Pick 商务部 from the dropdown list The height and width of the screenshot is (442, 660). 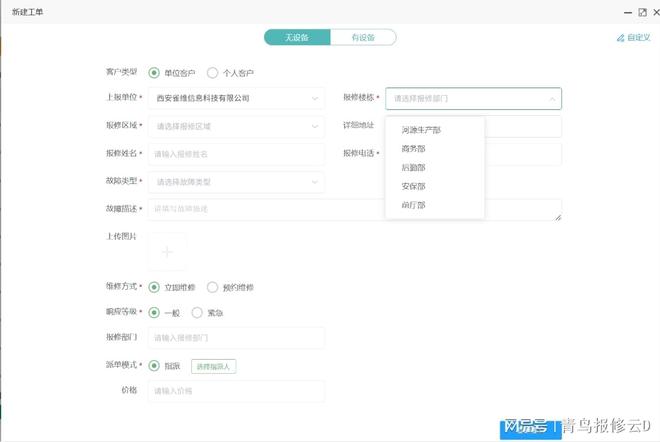coord(413,149)
